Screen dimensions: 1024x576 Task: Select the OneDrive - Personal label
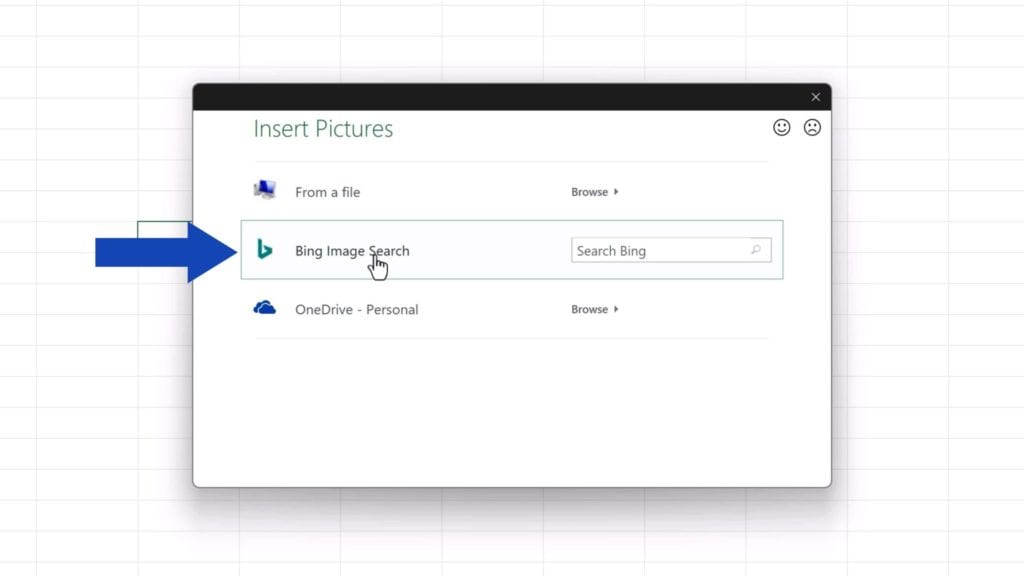point(357,310)
